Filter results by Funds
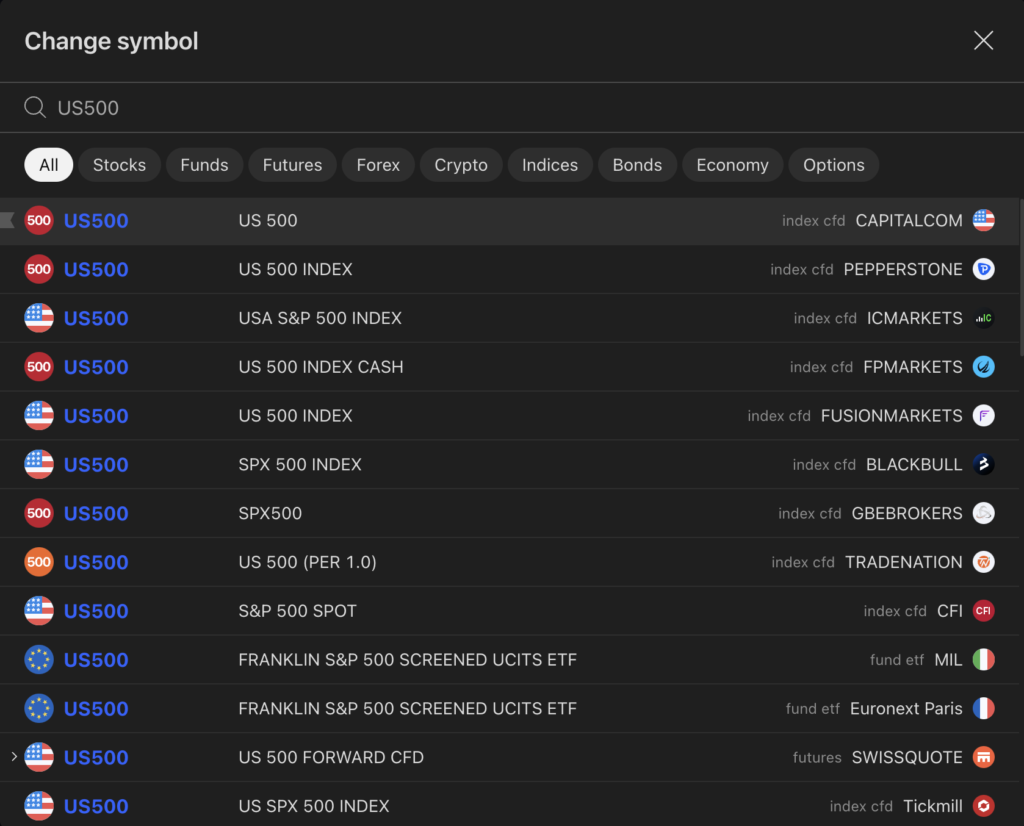 [204, 165]
